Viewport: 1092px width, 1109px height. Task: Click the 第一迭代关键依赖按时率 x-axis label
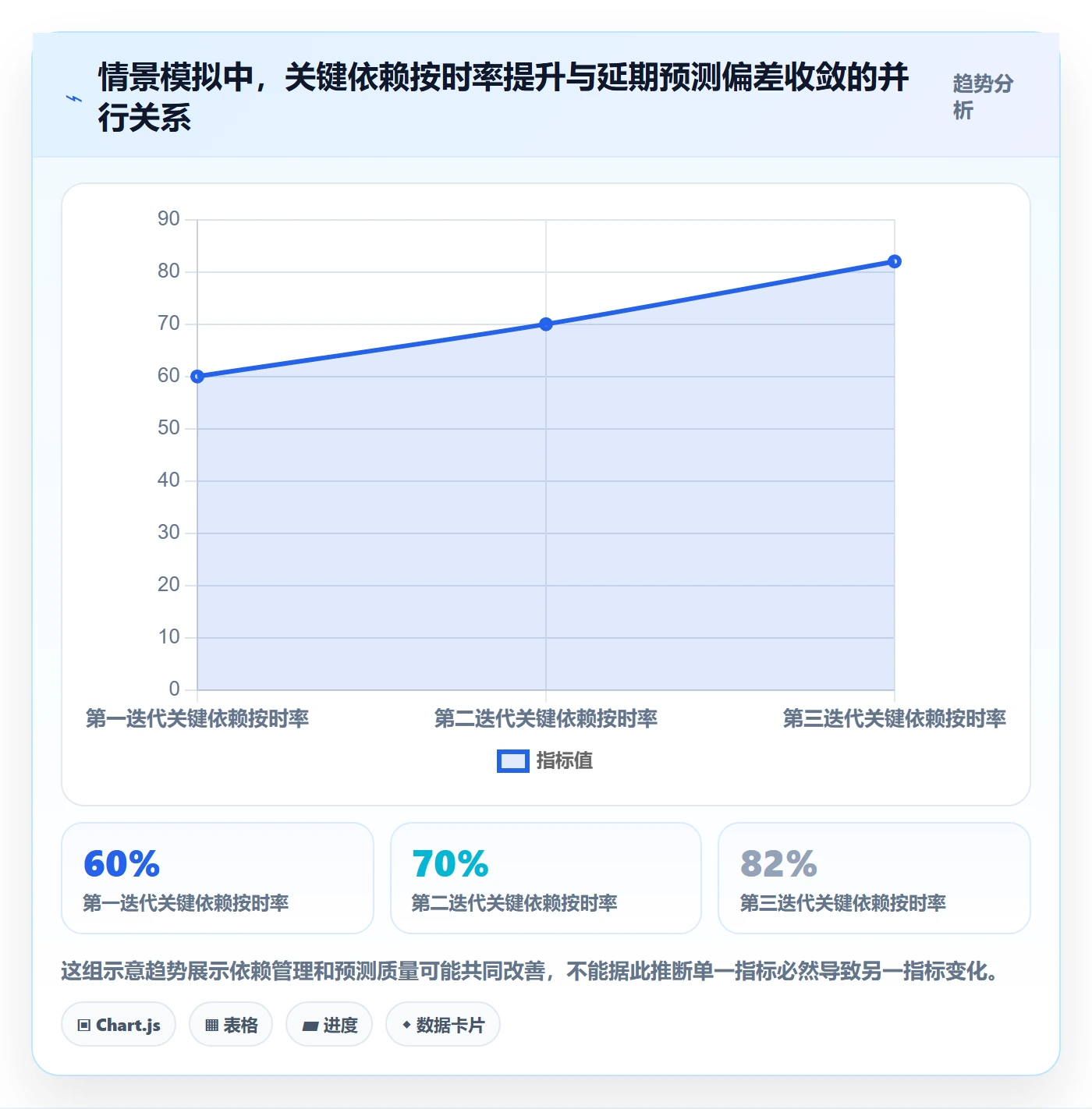click(x=197, y=718)
